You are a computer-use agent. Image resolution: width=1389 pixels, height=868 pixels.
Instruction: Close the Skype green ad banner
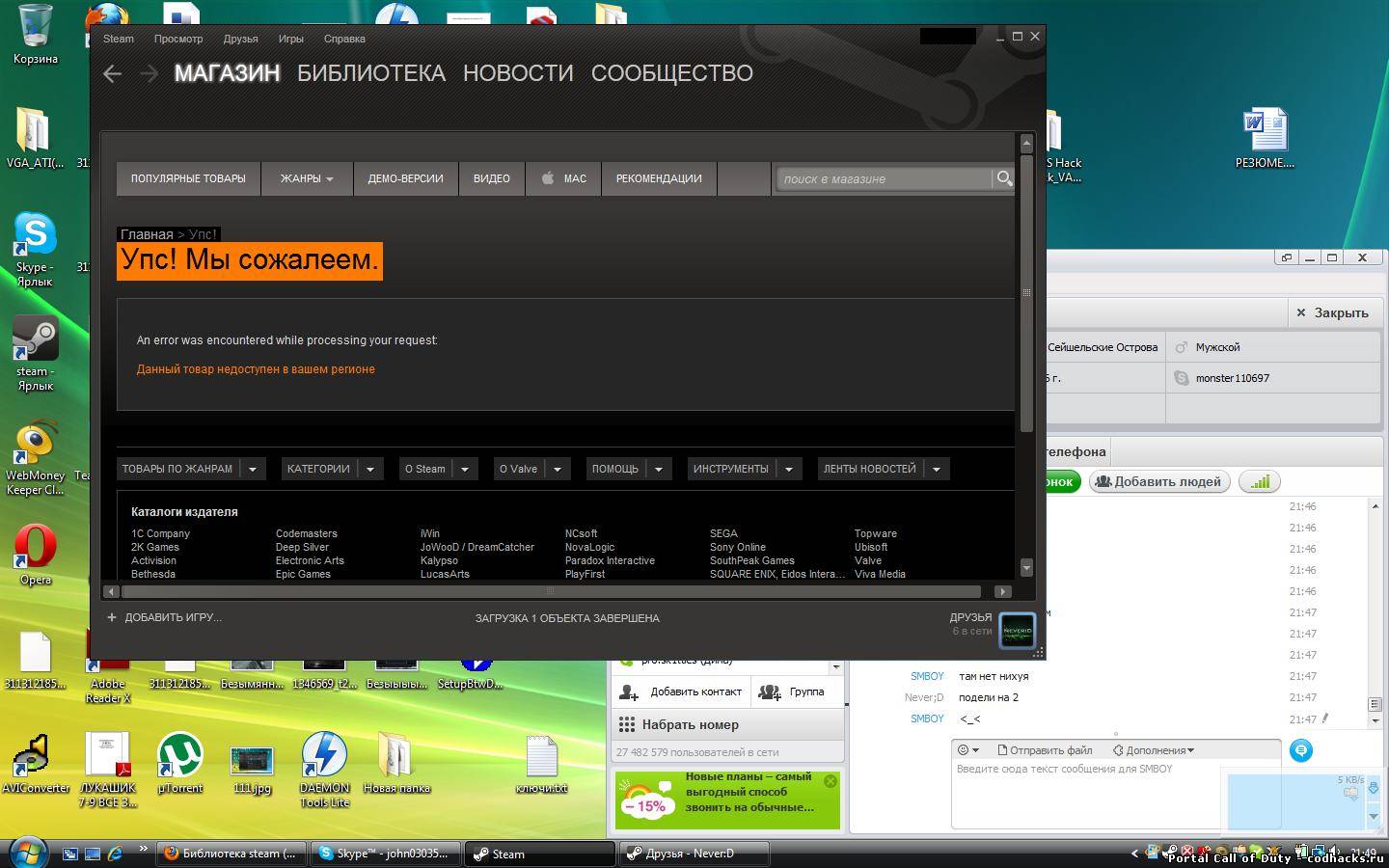[x=831, y=780]
